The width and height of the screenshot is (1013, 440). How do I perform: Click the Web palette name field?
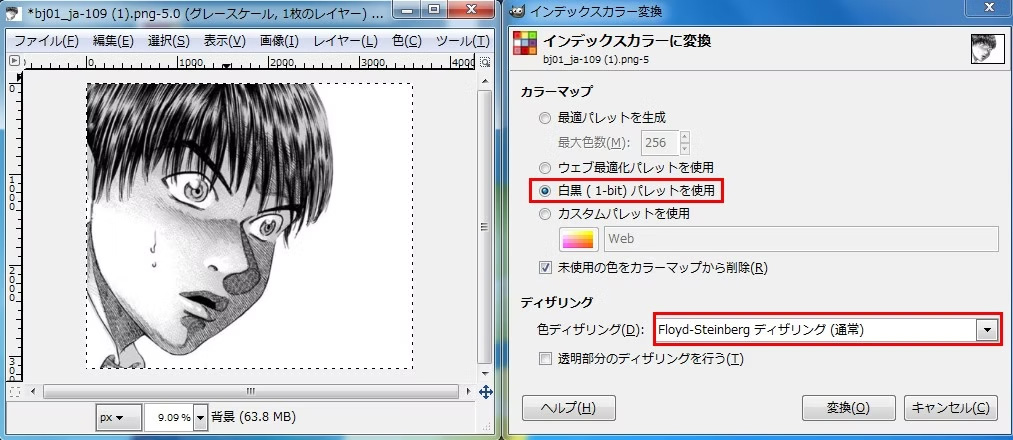[801, 239]
